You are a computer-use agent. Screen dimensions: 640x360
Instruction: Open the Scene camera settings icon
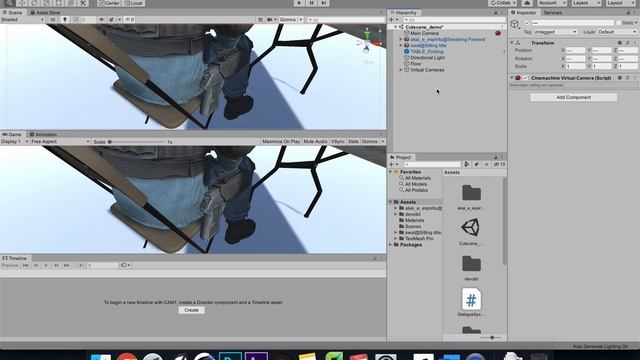pyautogui.click(x=270, y=20)
